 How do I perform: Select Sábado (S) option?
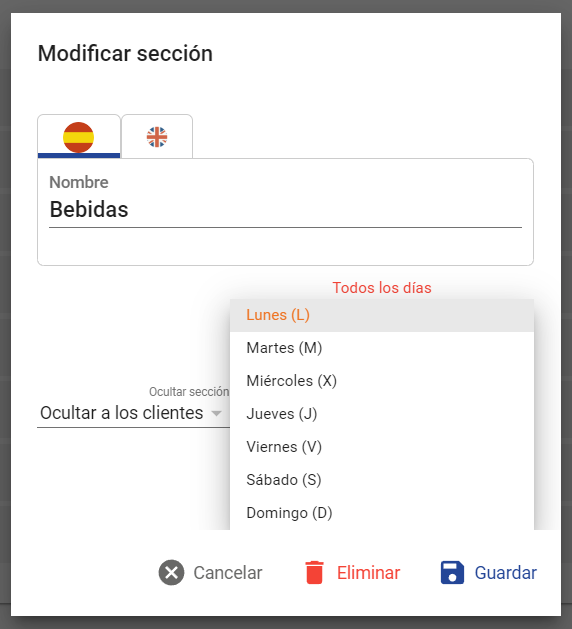point(382,480)
